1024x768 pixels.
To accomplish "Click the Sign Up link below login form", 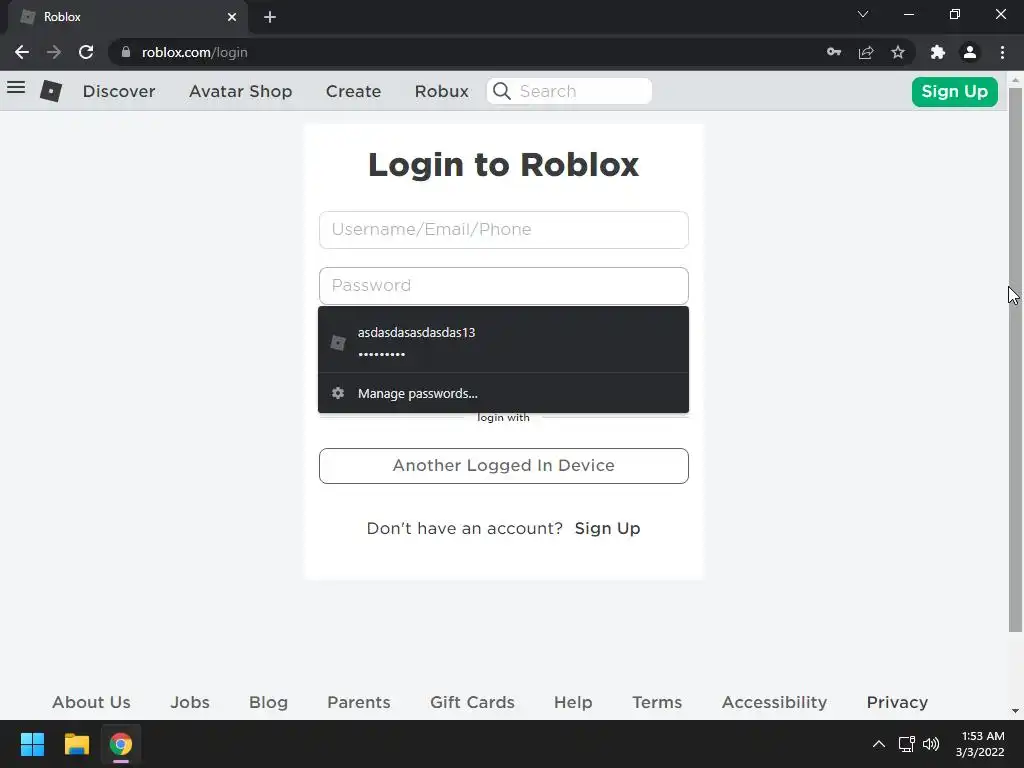I will 607,528.
